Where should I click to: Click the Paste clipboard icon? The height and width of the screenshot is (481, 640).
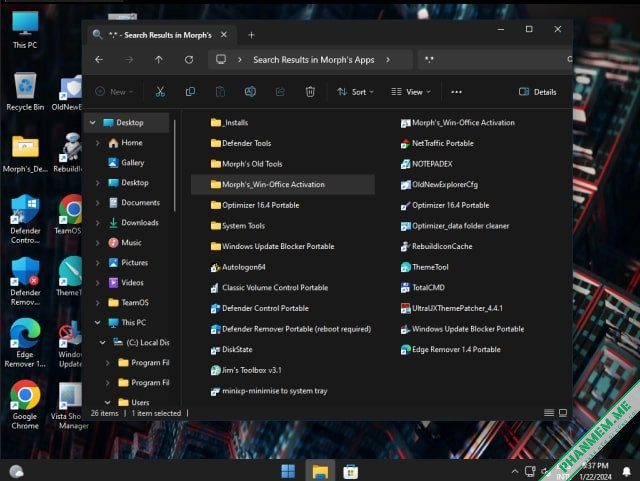pos(220,92)
